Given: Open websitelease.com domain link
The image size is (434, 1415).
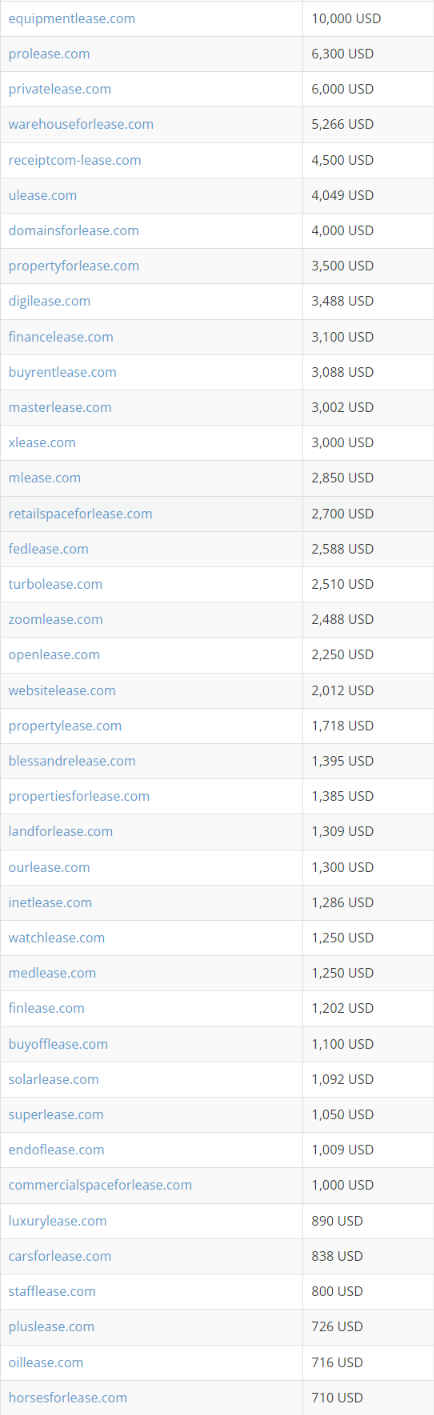Looking at the screenshot, I should click(62, 690).
